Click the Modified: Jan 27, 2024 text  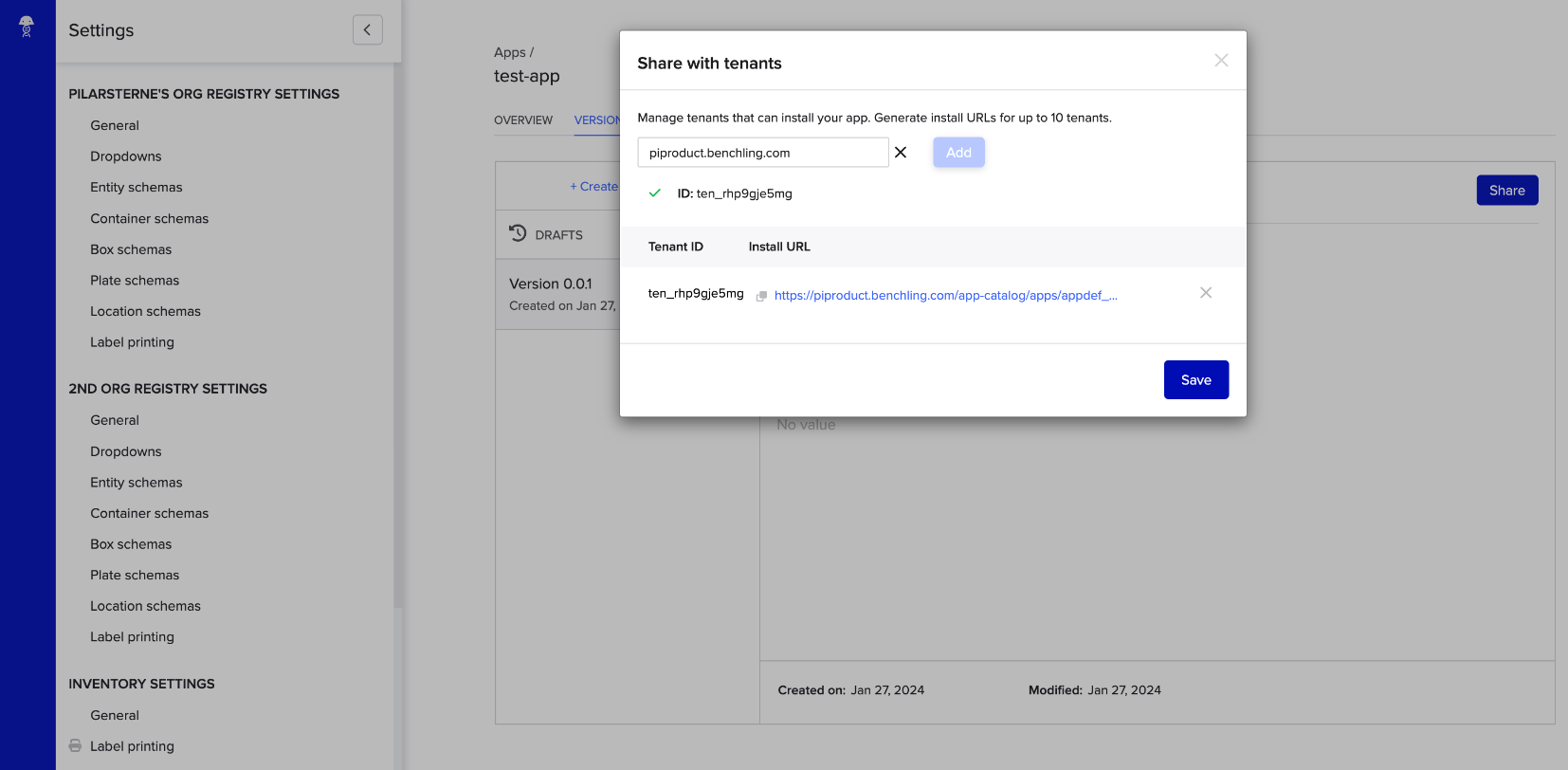(1095, 690)
